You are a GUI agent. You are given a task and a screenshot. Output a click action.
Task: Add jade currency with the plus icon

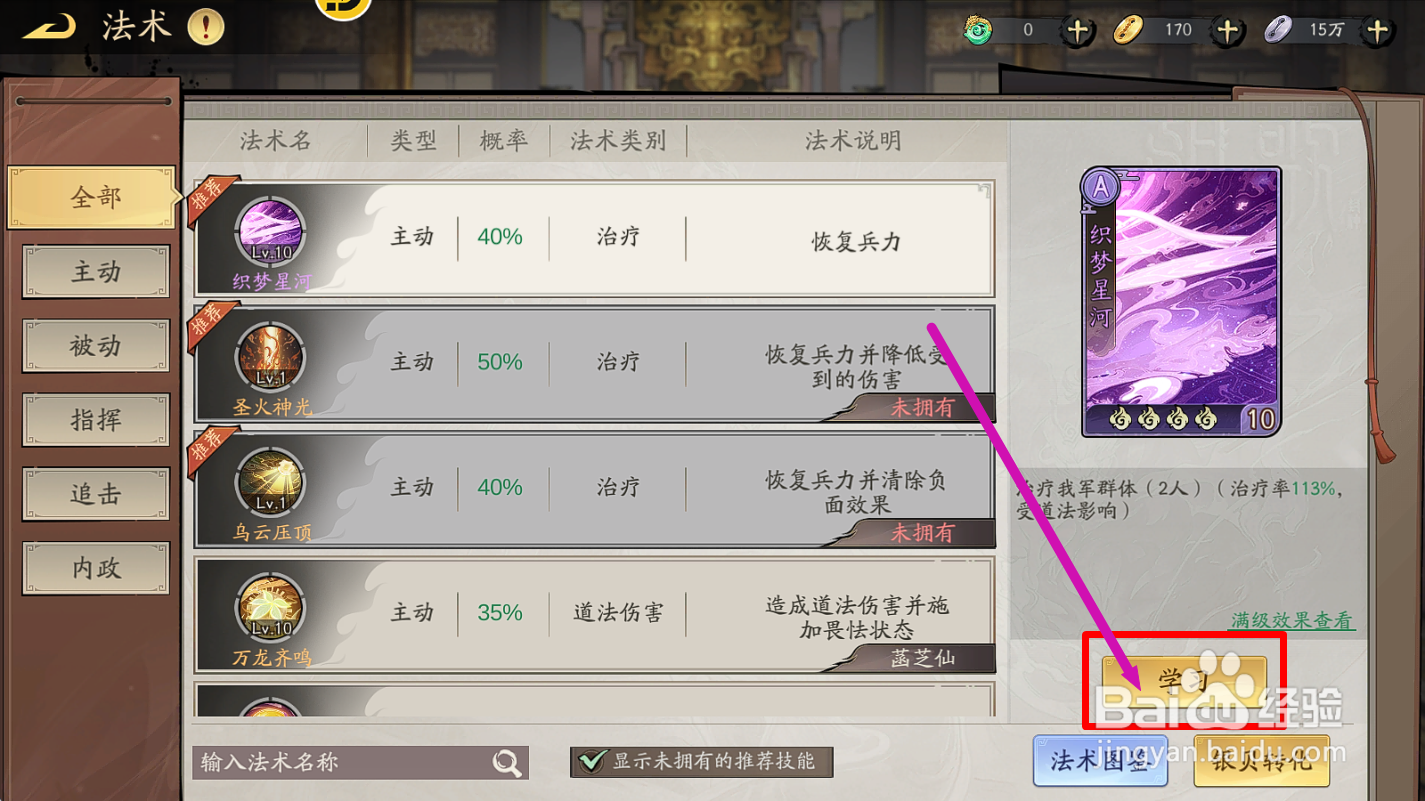pos(1077,30)
